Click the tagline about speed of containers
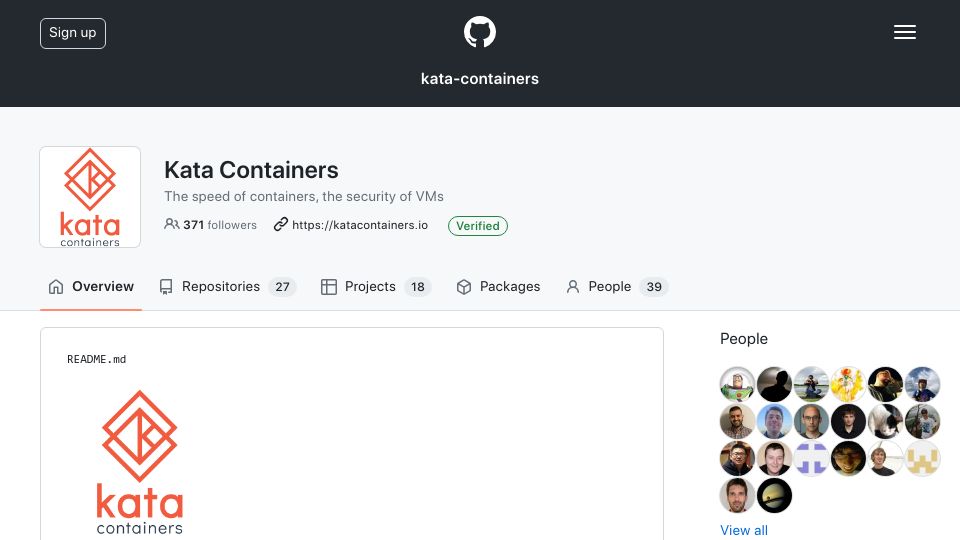The width and height of the screenshot is (960, 540). [x=304, y=197]
